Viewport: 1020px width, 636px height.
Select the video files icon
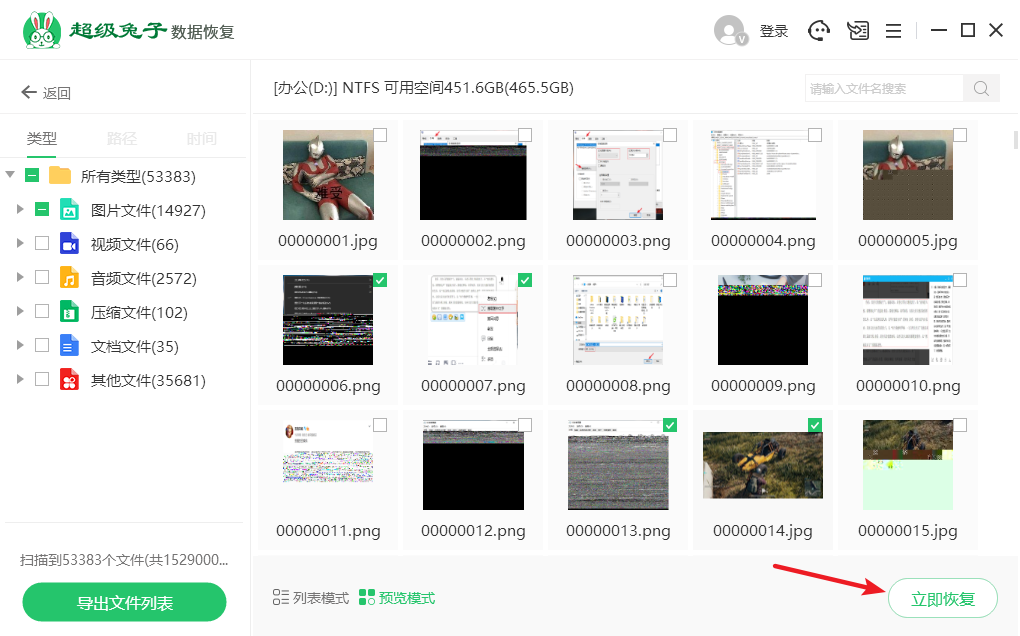coord(69,244)
